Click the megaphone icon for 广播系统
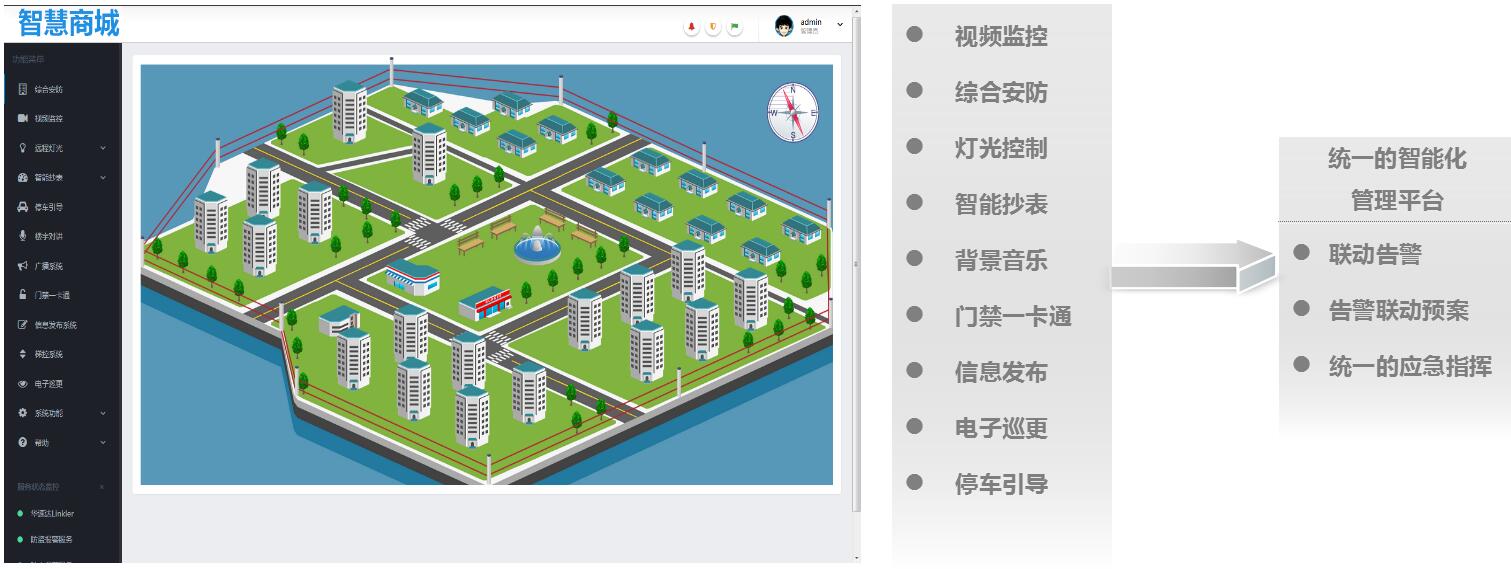Image resolution: width=1511 pixels, height=569 pixels. point(23,266)
